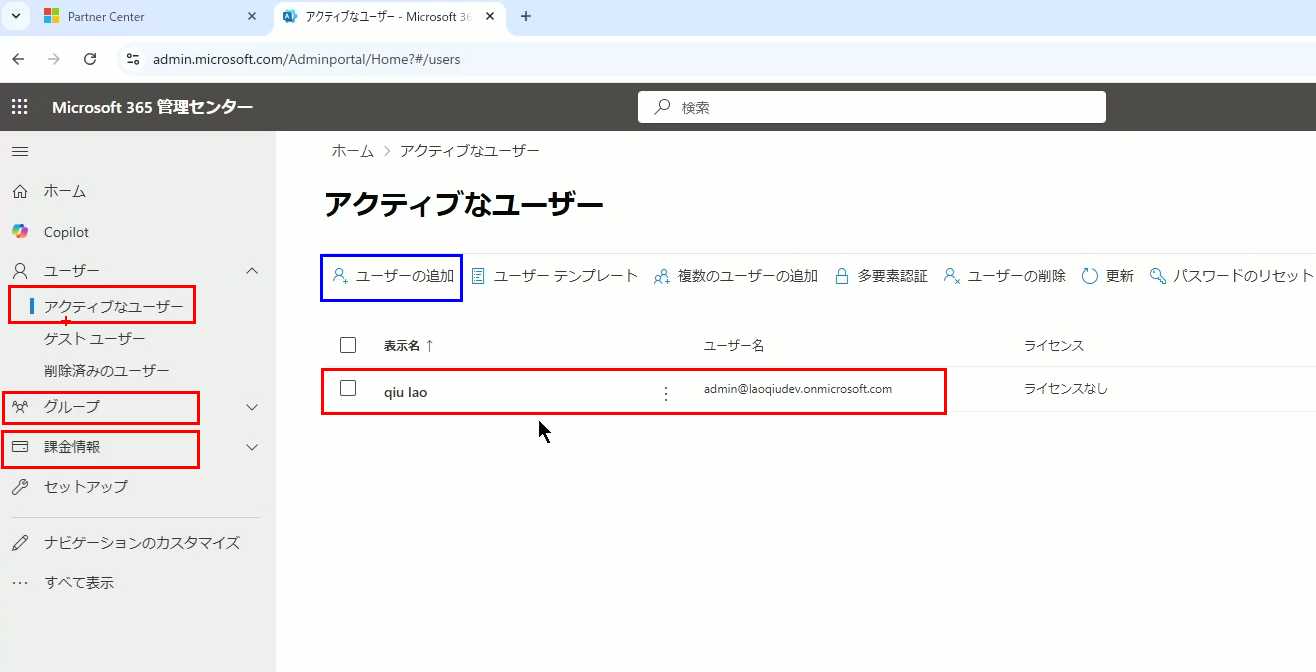
Task: Collapse the ユーザー section chevron
Action: pos(252,271)
